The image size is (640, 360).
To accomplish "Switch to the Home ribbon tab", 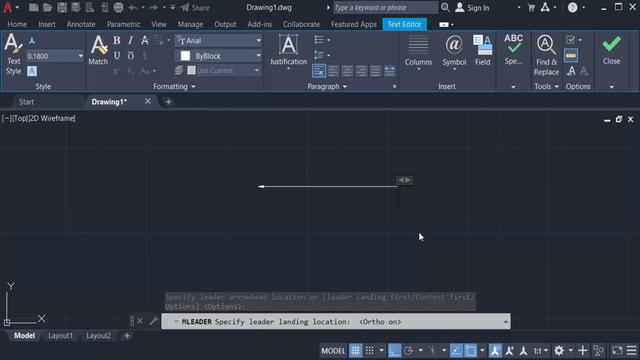I will [17, 24].
